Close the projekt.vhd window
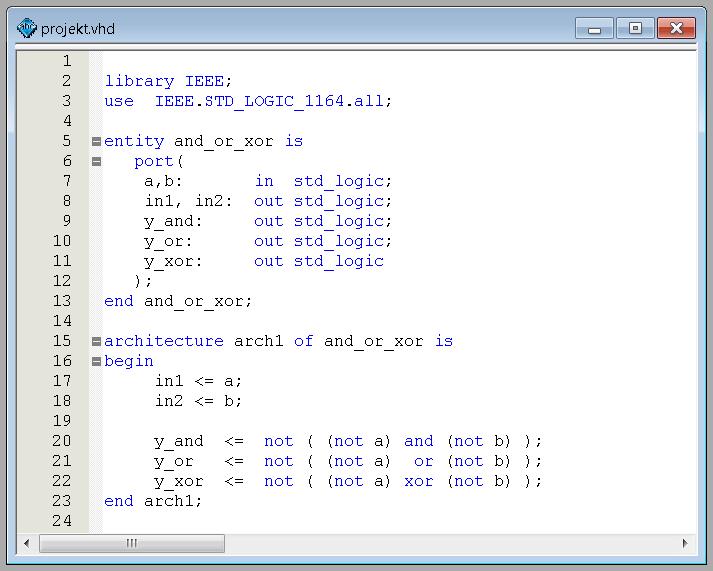 [x=676, y=28]
